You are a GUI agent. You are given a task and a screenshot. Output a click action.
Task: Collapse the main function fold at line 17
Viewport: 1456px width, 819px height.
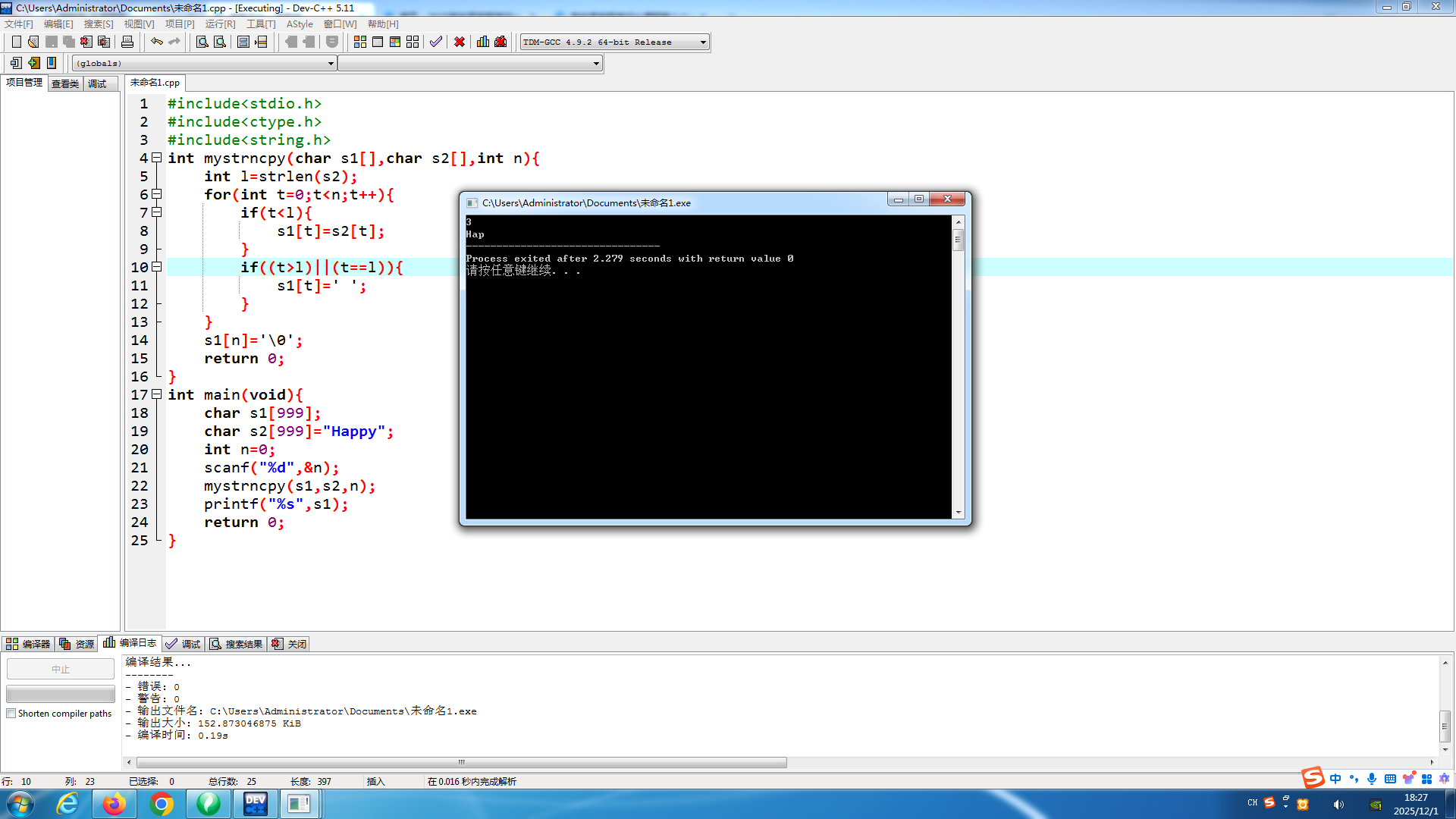(x=157, y=394)
